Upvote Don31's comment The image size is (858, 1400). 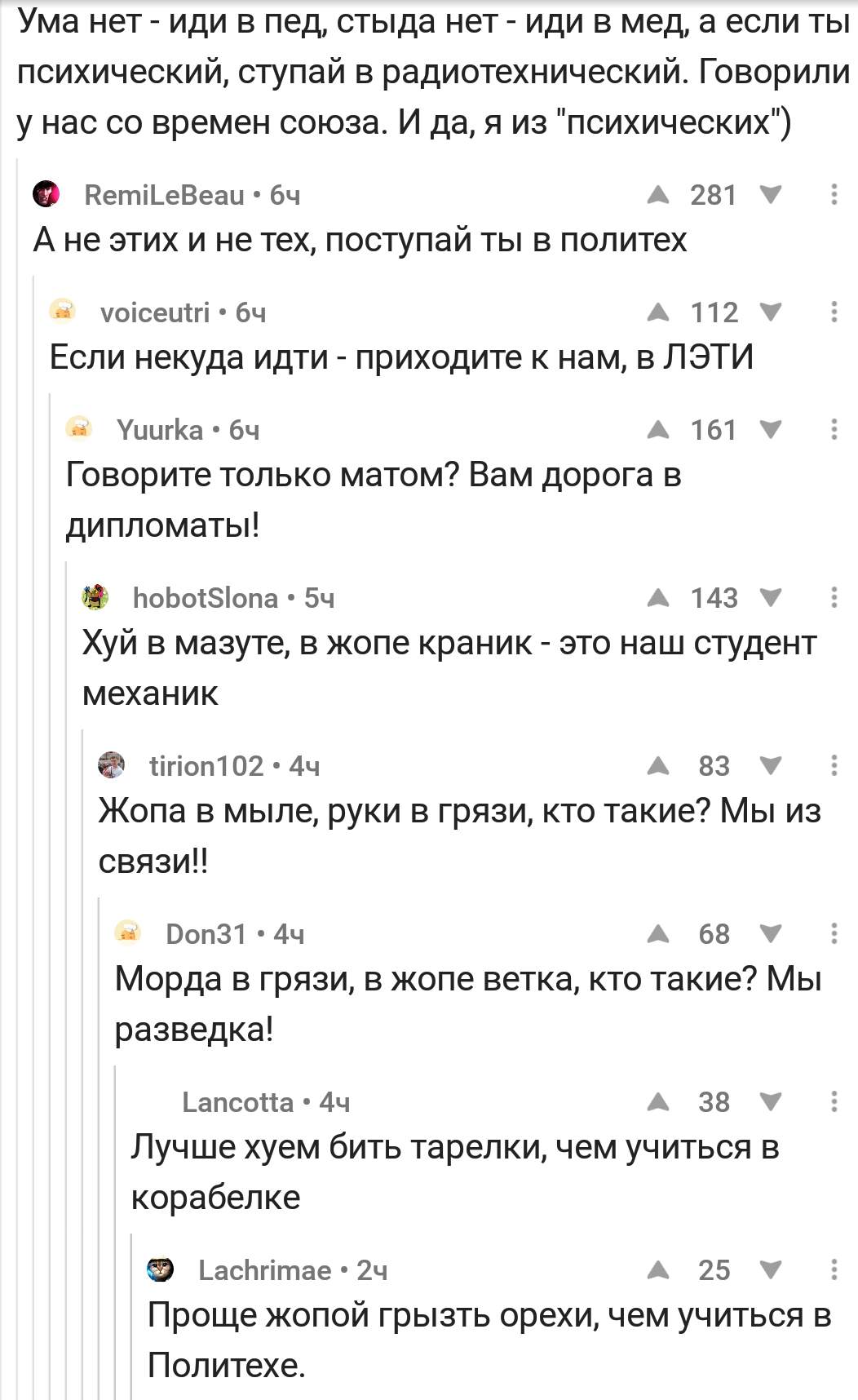click(x=657, y=934)
